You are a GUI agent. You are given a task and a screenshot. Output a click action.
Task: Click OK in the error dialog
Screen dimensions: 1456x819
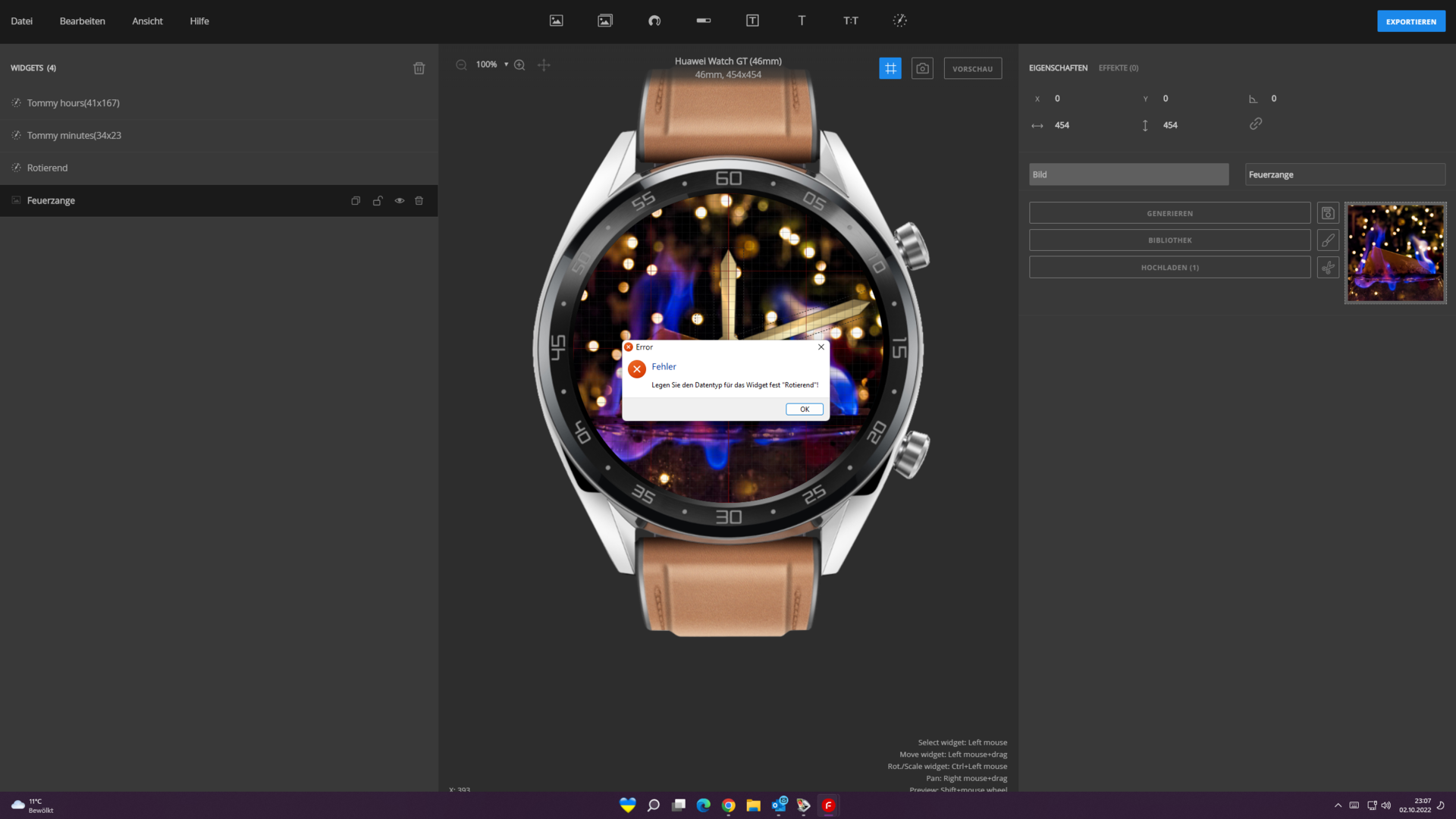pos(804,409)
